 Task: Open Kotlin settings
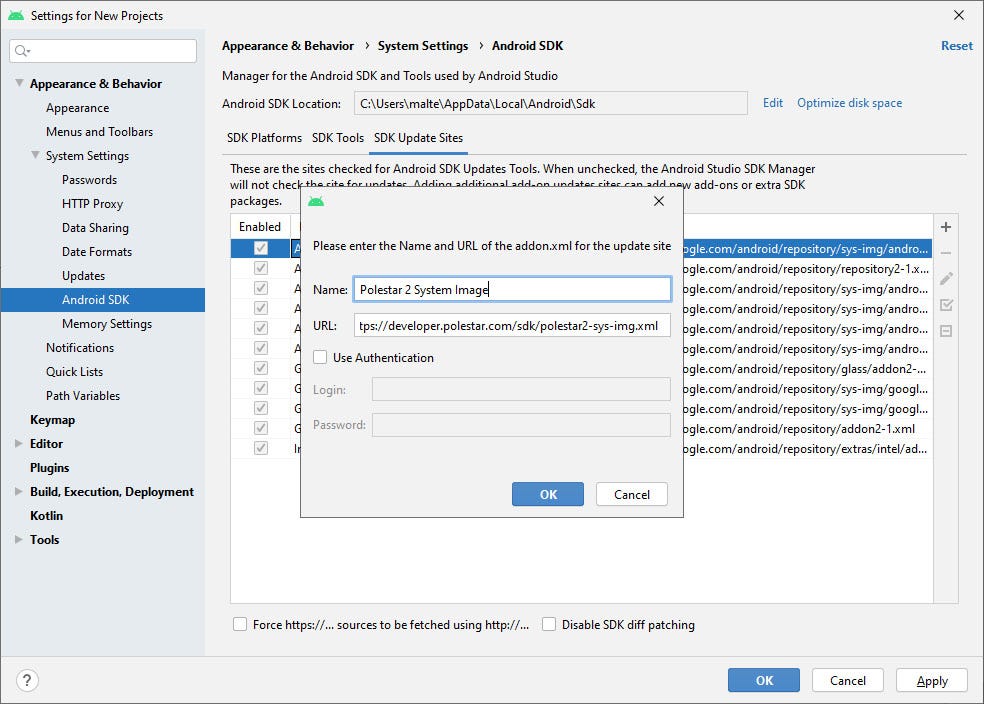[46, 516]
